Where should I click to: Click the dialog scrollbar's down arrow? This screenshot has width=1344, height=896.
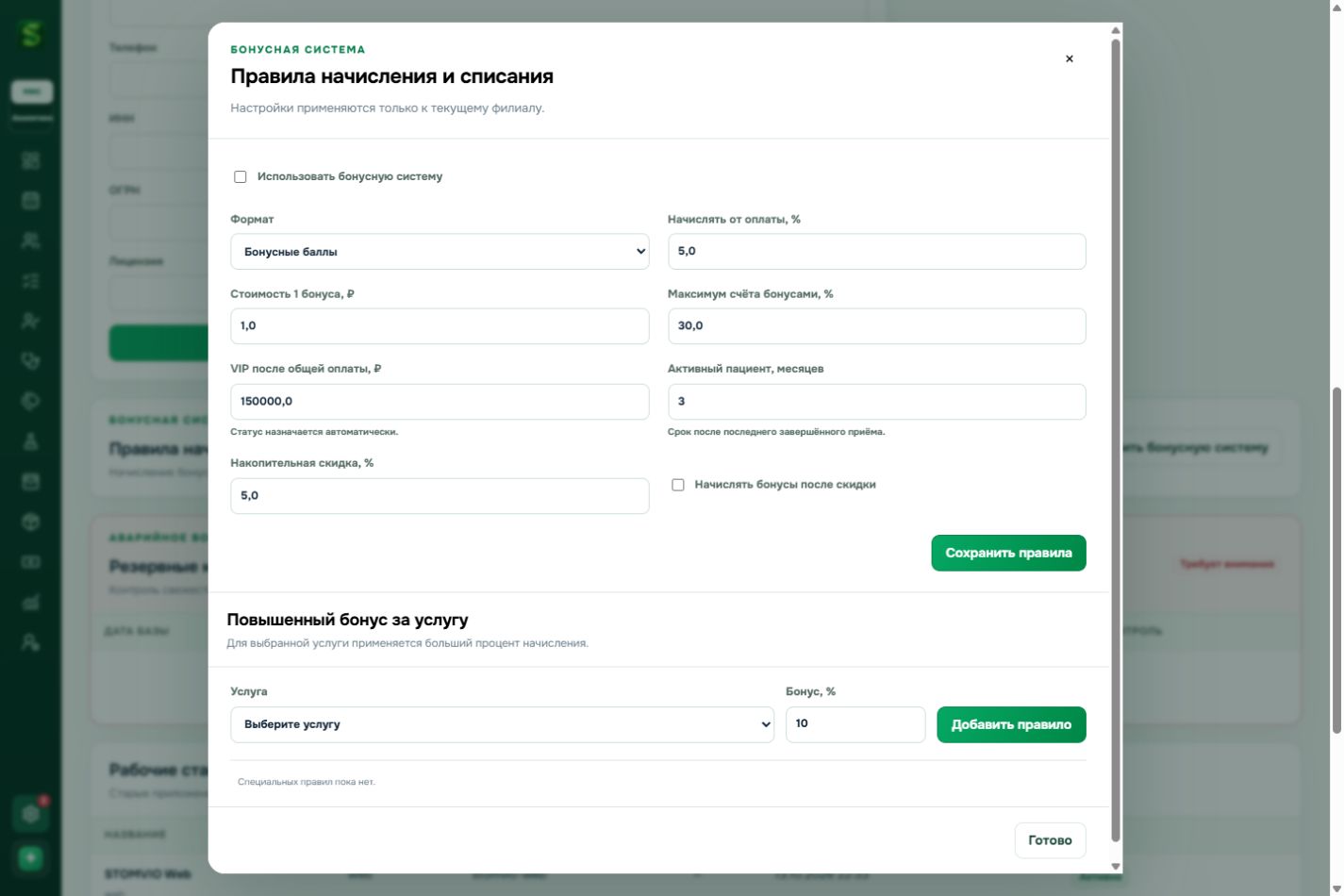1116,866
